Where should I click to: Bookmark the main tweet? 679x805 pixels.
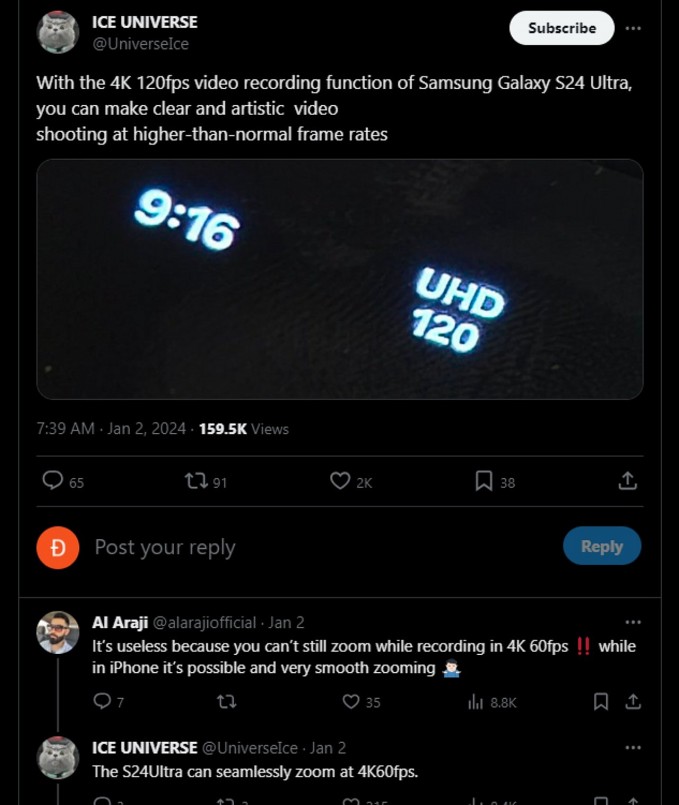(x=484, y=481)
